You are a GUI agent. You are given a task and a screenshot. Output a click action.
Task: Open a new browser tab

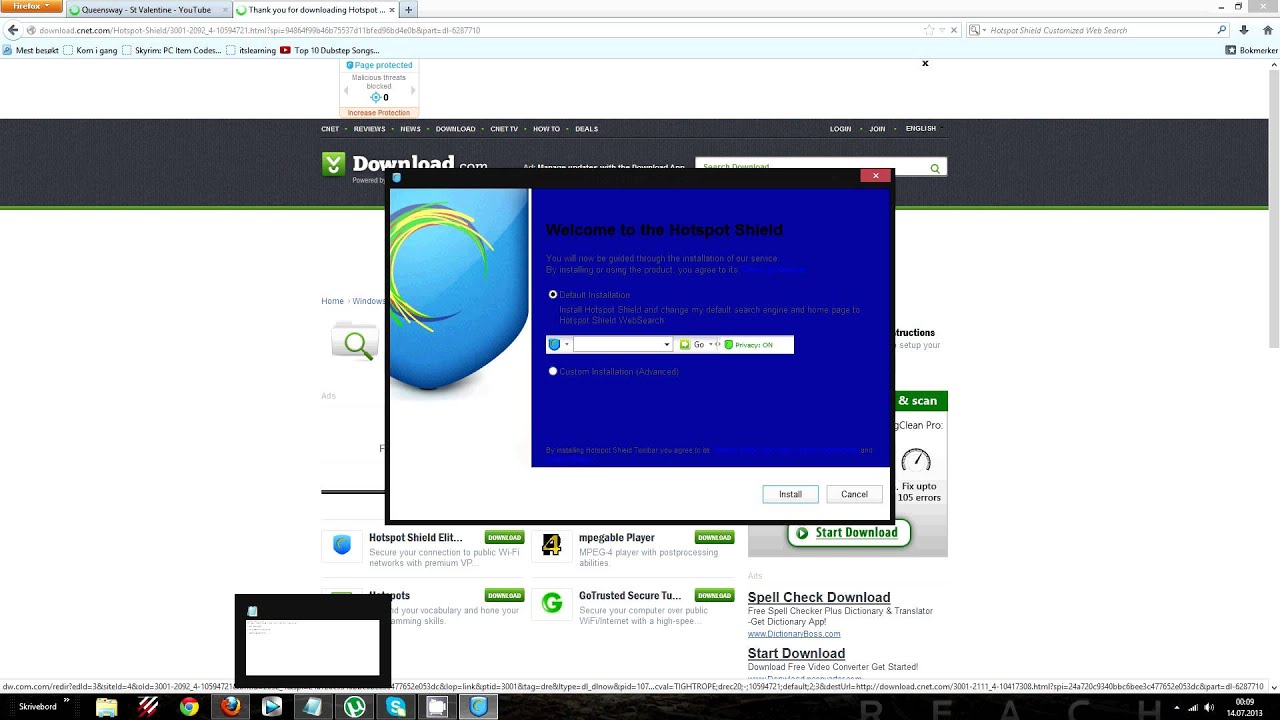pyautogui.click(x=408, y=10)
